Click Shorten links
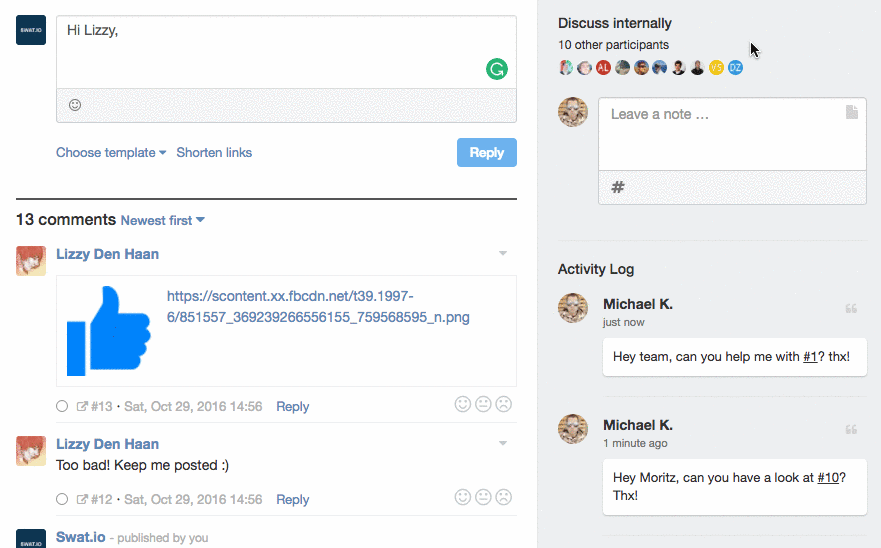Viewport: 881px width, 548px height. pyautogui.click(x=214, y=153)
